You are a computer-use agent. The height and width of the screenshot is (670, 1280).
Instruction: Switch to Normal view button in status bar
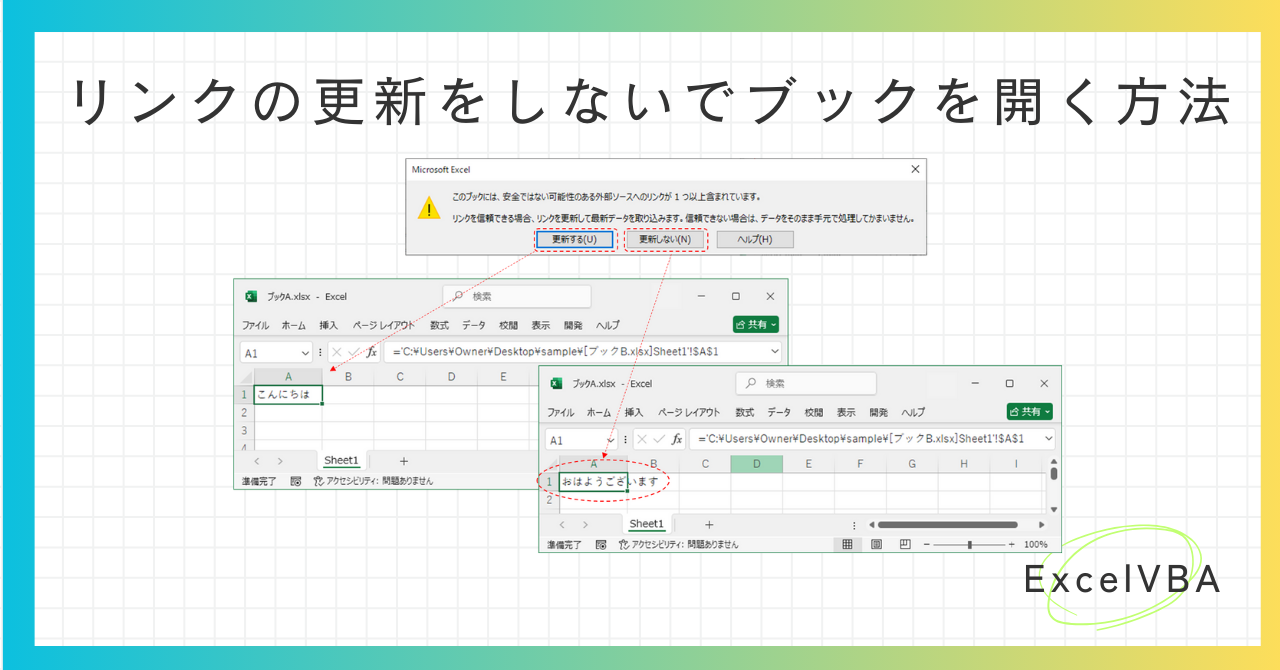pos(847,545)
